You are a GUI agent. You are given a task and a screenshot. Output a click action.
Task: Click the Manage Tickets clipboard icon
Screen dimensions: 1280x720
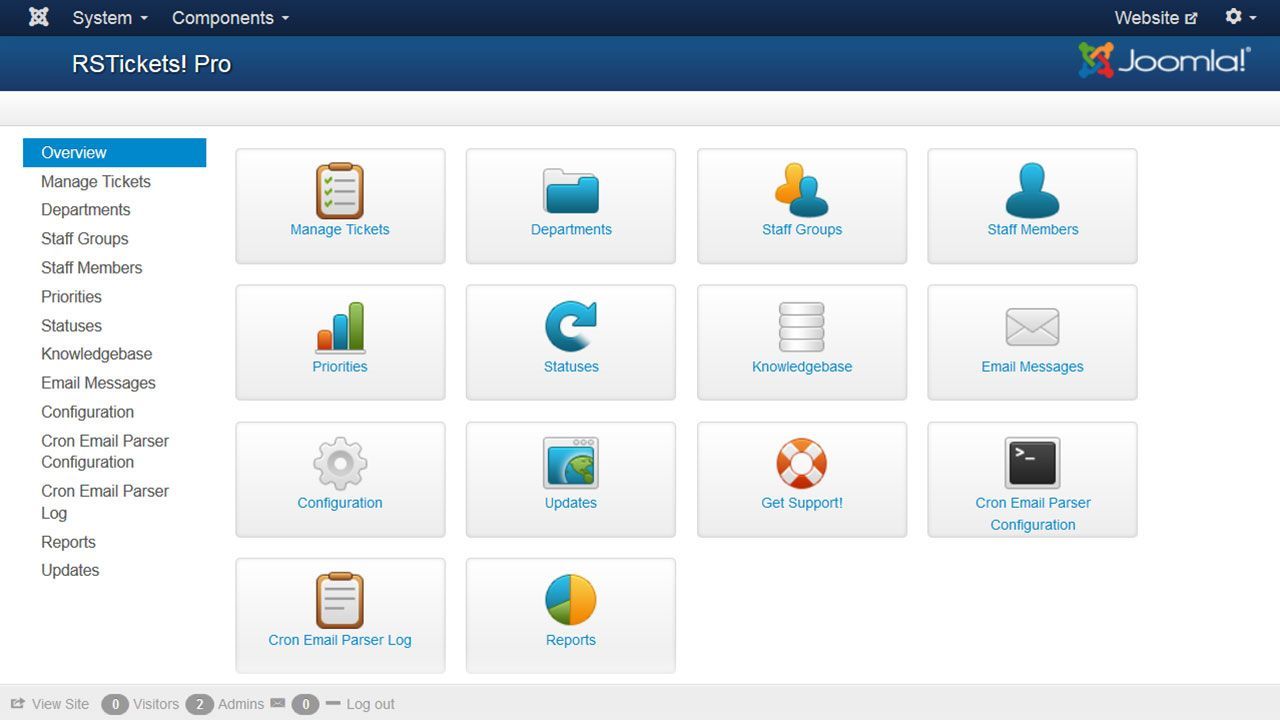point(340,190)
